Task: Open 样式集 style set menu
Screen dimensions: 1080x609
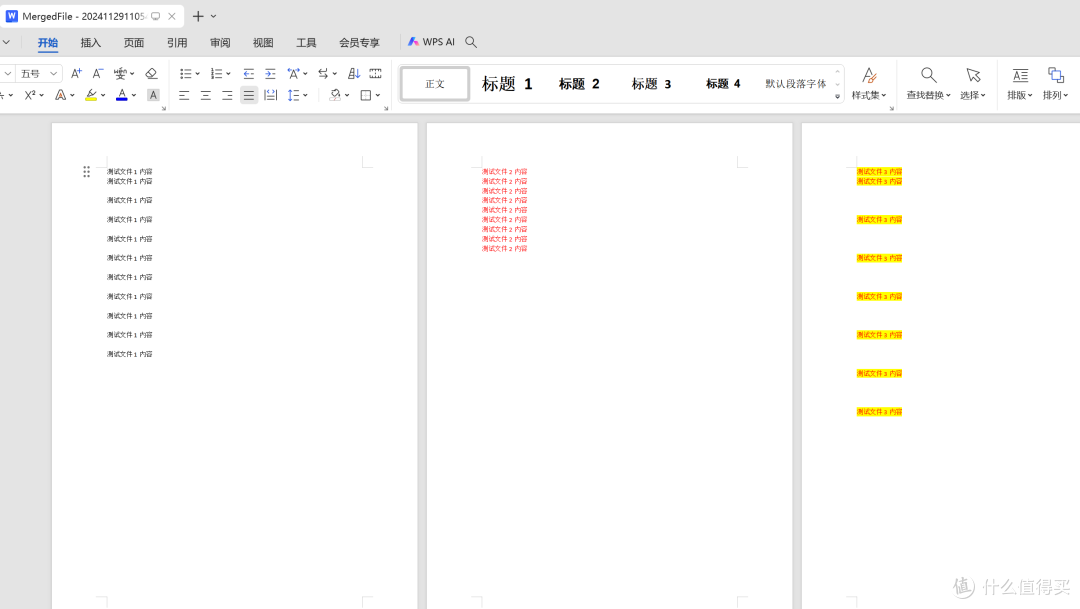Action: [869, 83]
